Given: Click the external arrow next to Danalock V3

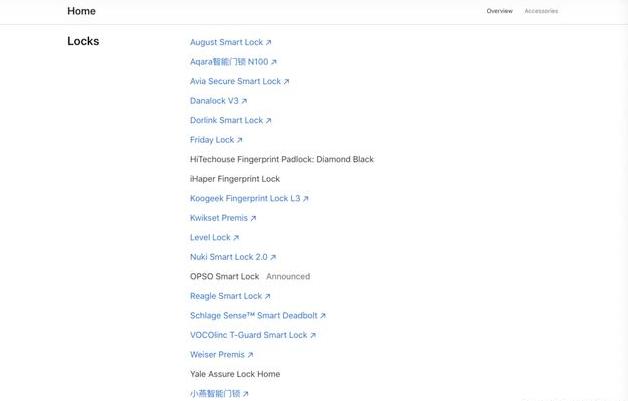Looking at the screenshot, I should 244,101.
